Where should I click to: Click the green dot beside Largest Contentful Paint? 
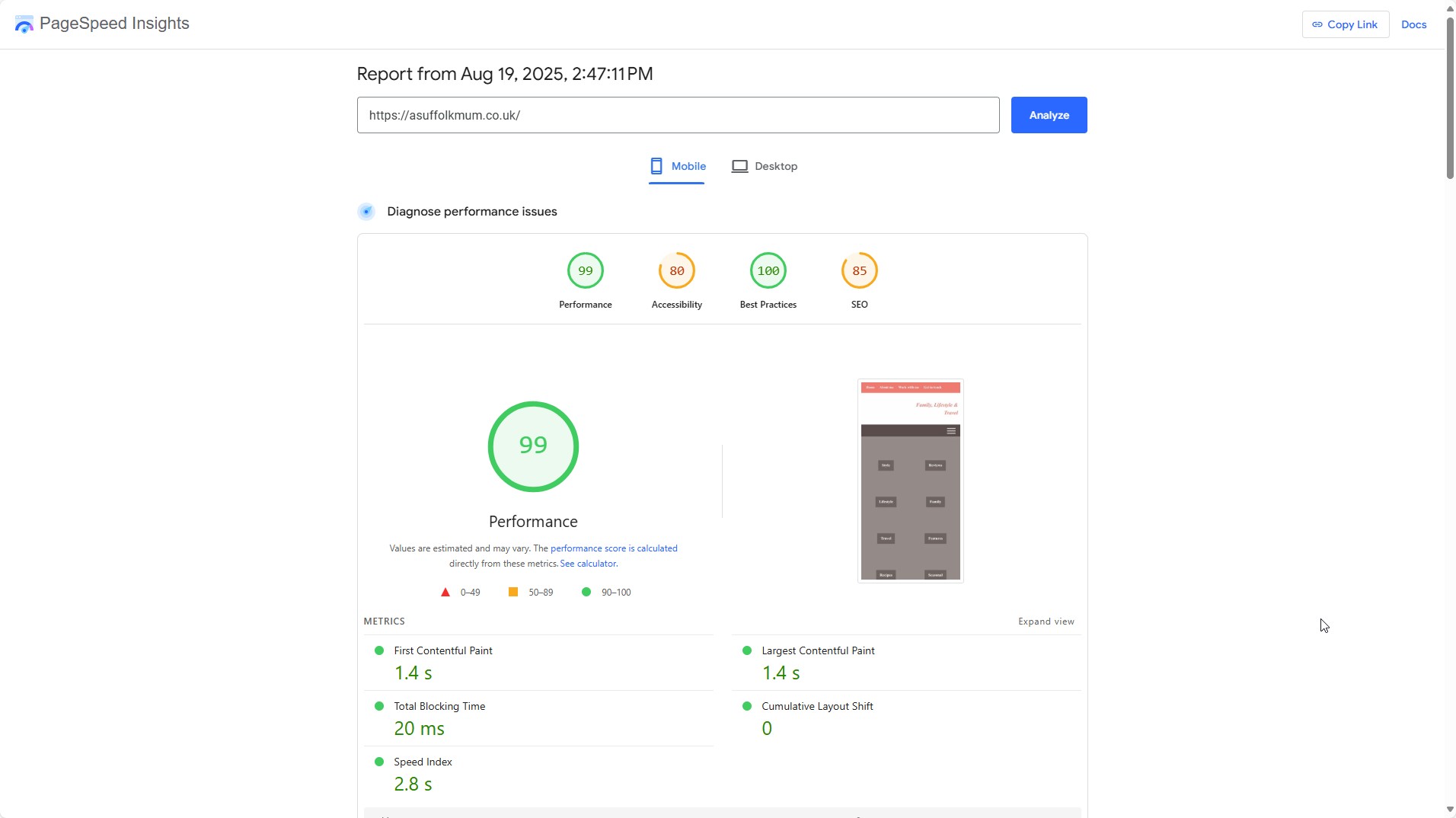click(747, 650)
